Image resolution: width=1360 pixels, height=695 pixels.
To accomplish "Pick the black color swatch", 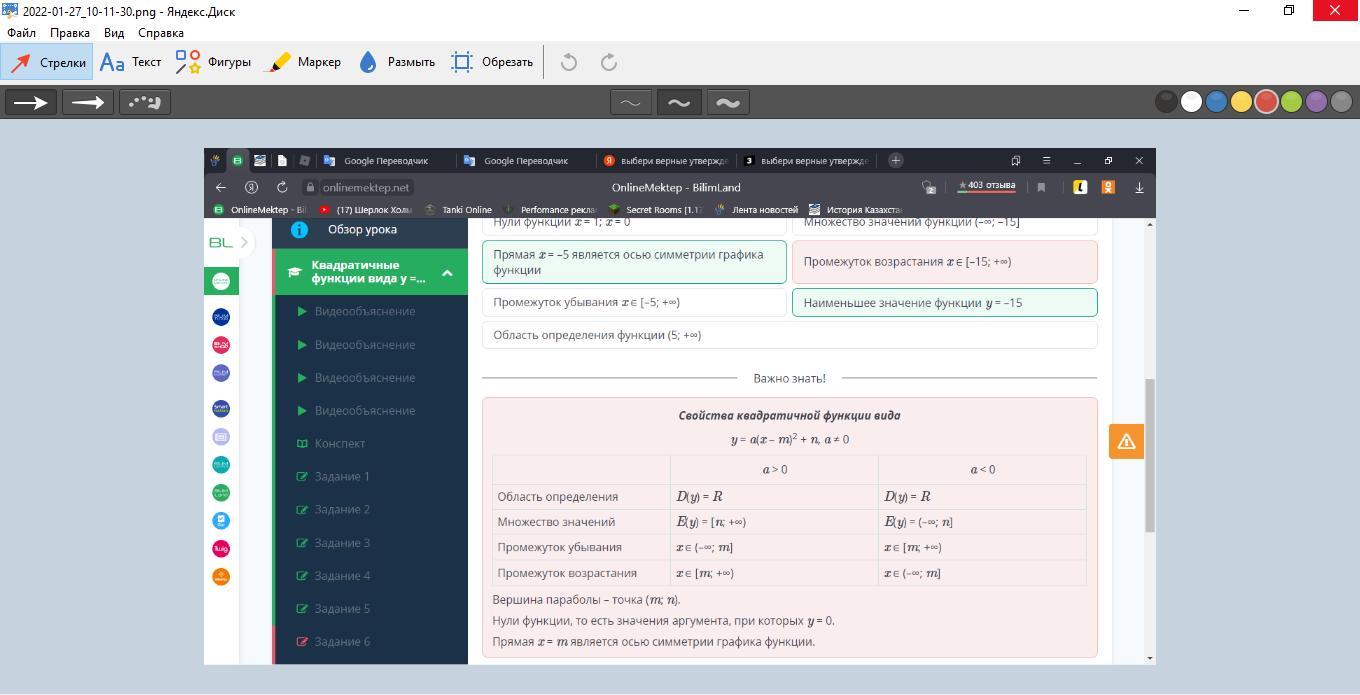I will pos(1166,101).
